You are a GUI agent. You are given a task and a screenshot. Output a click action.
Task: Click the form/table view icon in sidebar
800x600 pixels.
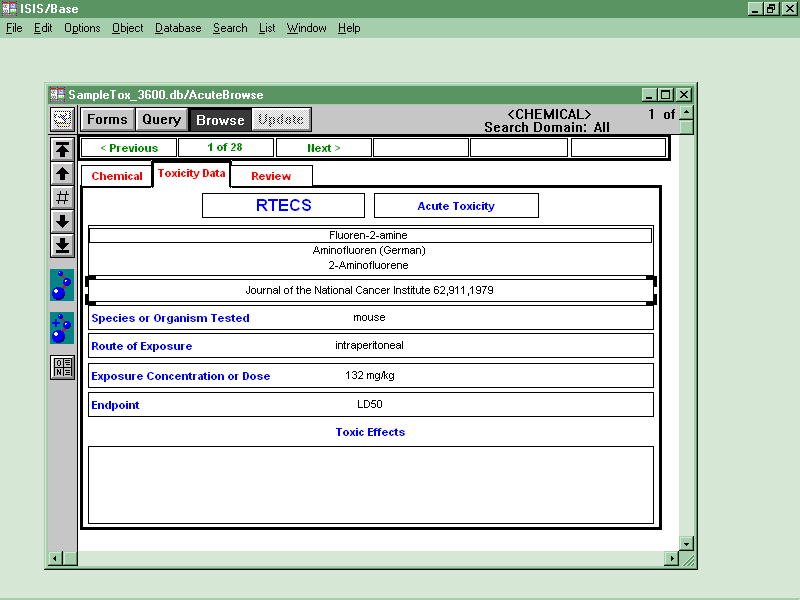coord(62,367)
